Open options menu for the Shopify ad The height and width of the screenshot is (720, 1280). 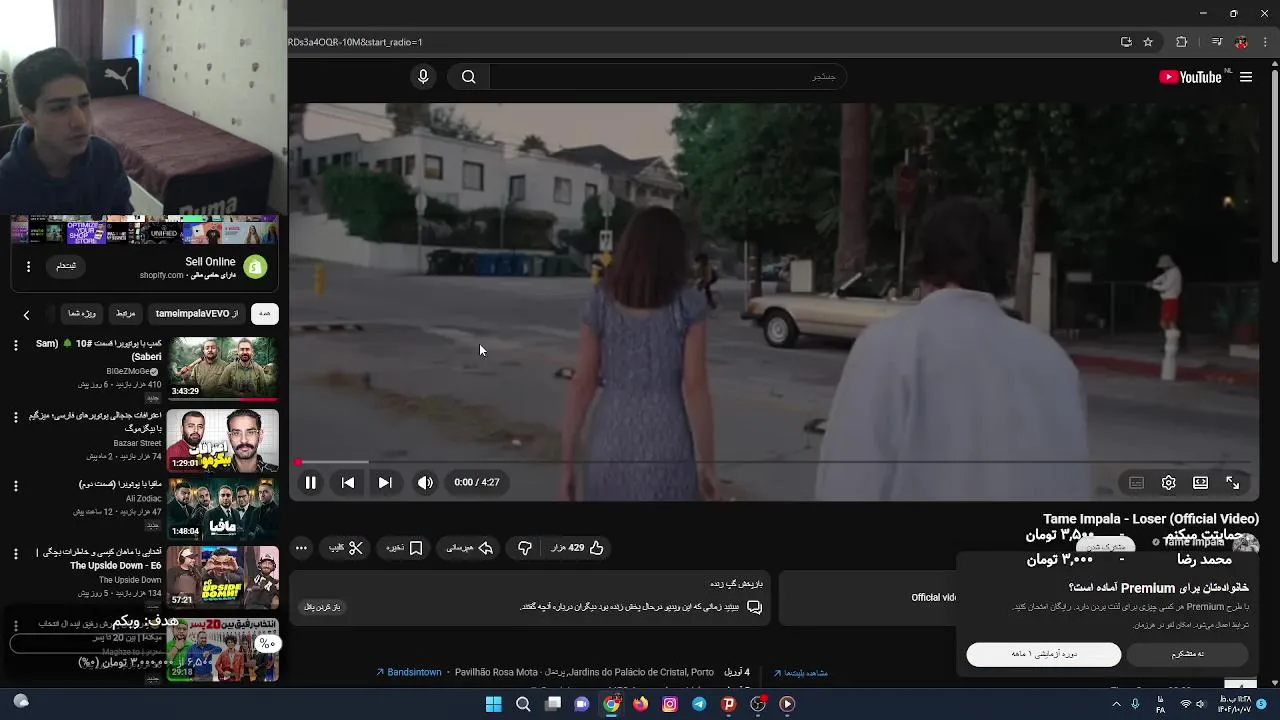pos(28,267)
